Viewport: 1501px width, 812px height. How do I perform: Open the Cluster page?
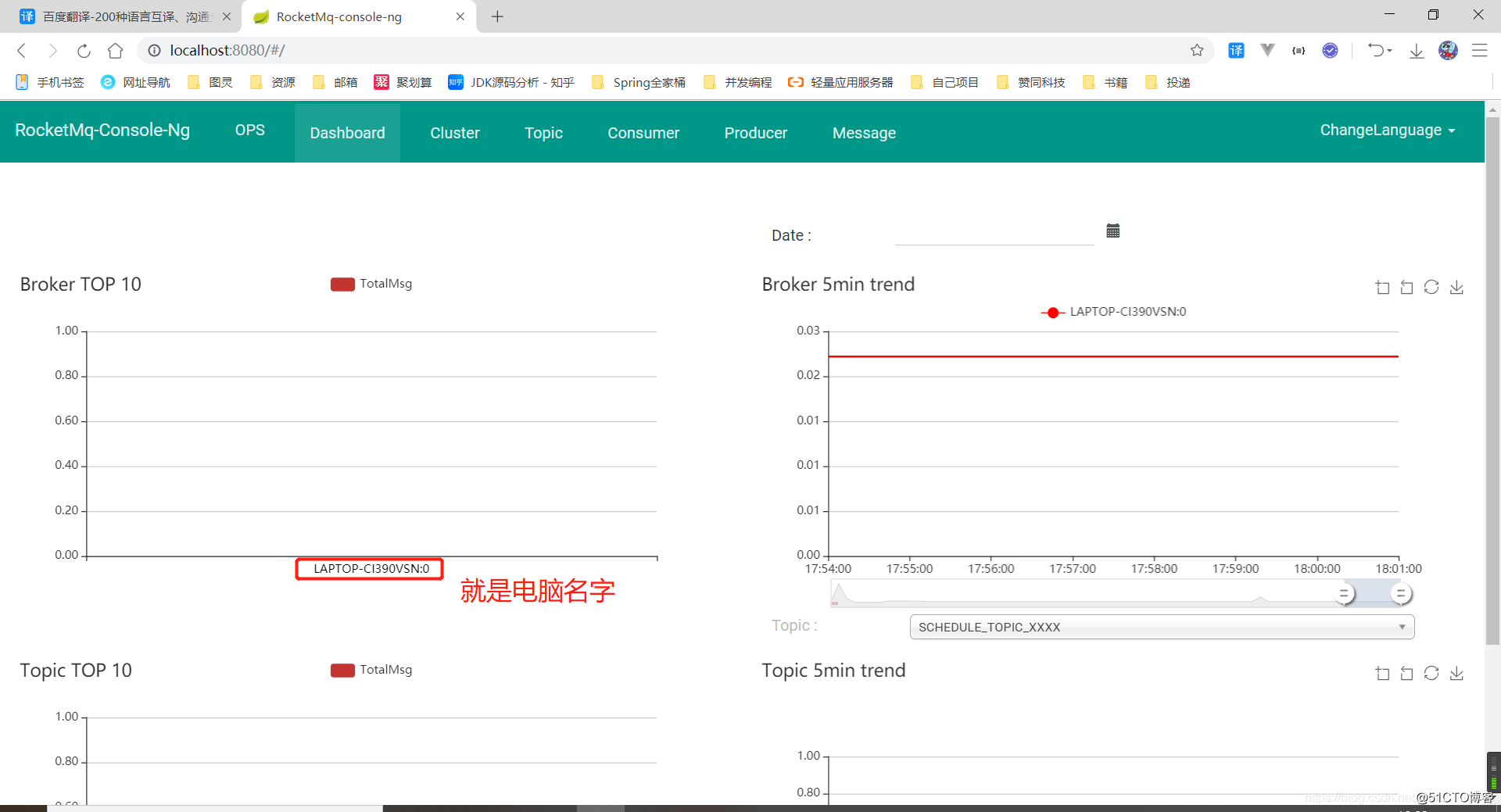coord(455,133)
